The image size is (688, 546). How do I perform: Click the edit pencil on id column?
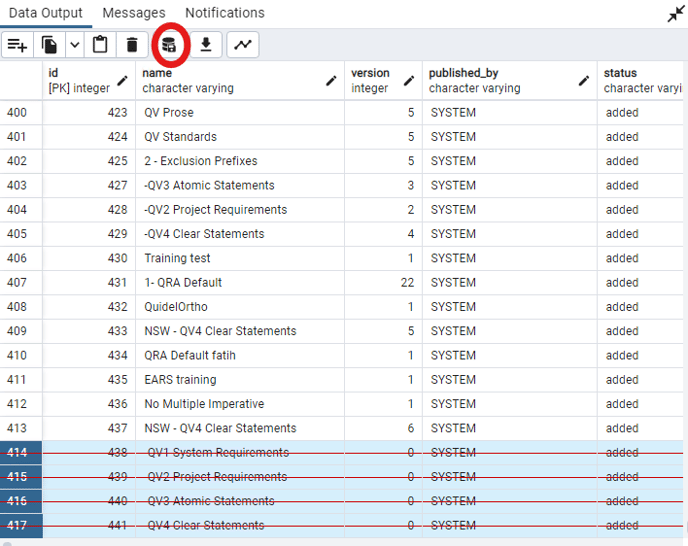point(122,81)
